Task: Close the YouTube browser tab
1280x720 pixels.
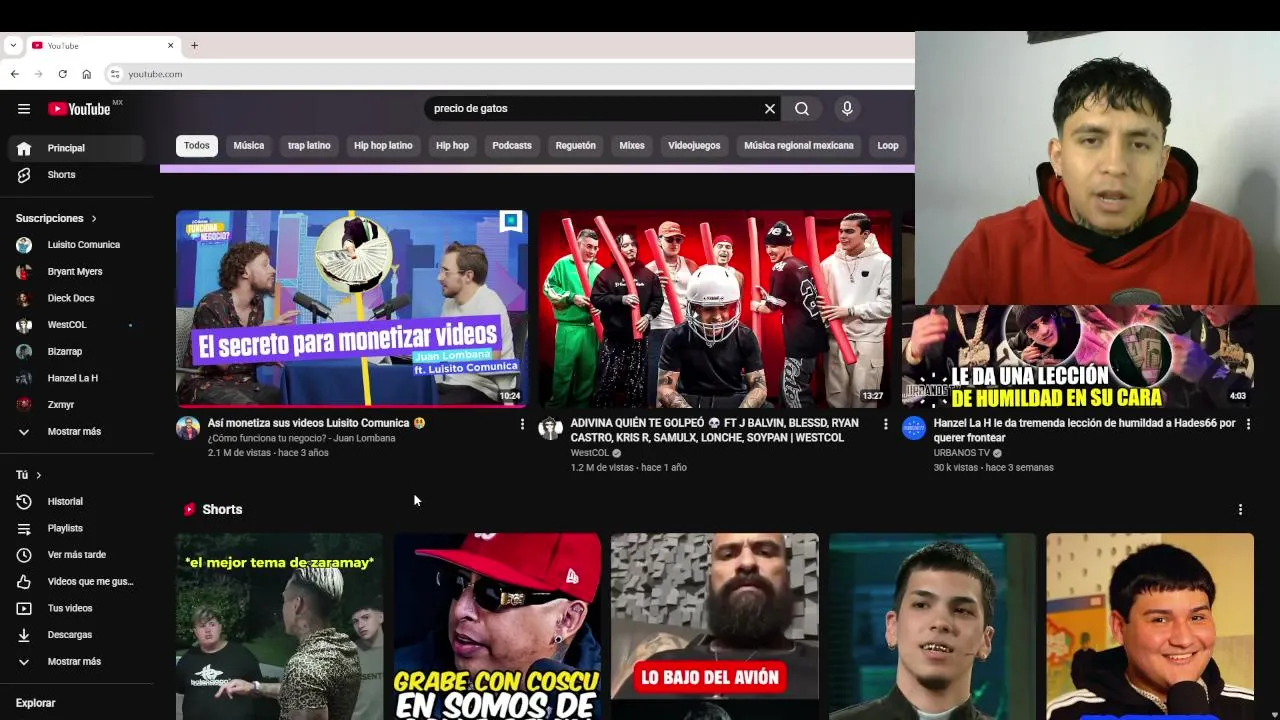Action: (170, 45)
